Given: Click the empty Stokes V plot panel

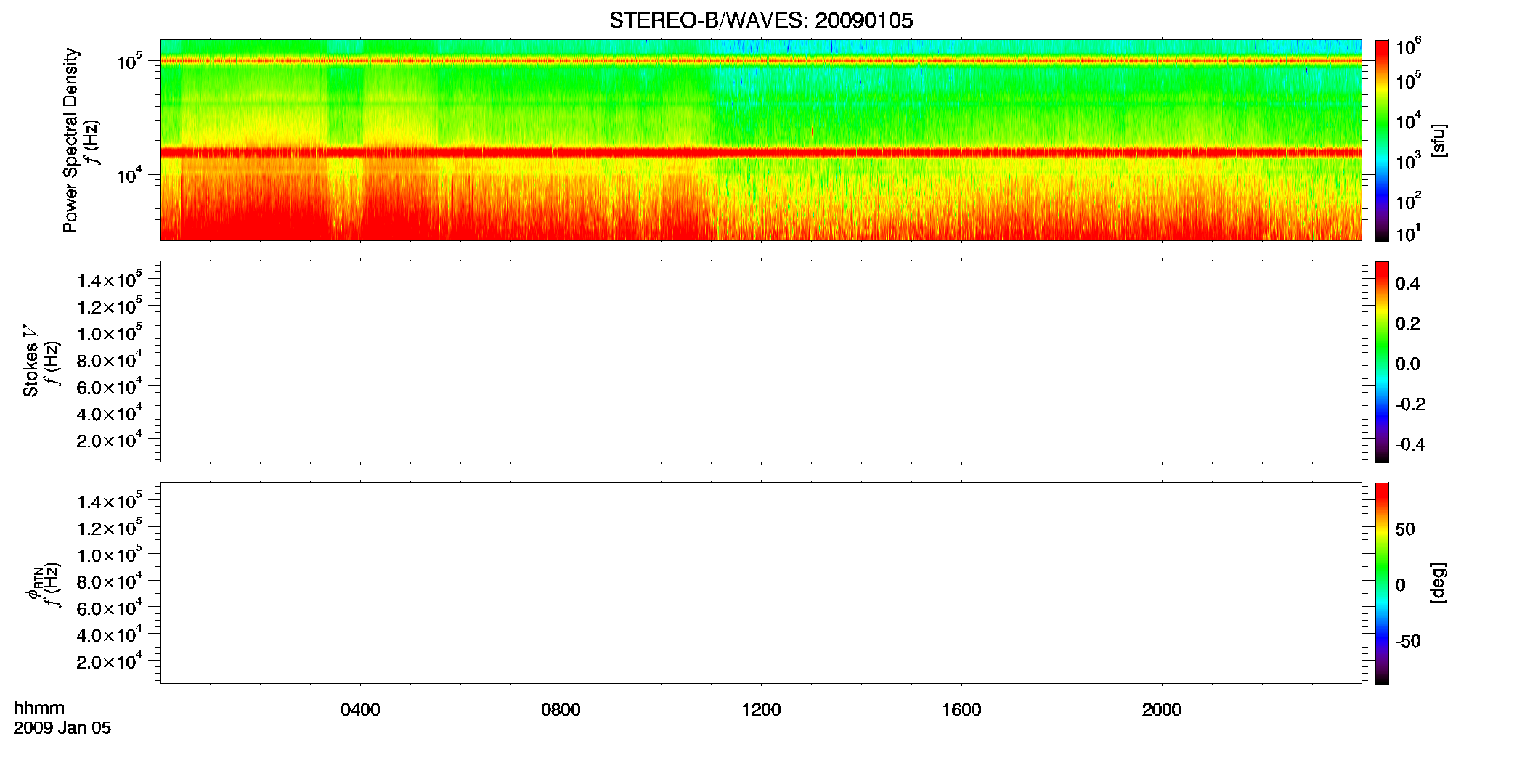Looking at the screenshot, I should 761,362.
